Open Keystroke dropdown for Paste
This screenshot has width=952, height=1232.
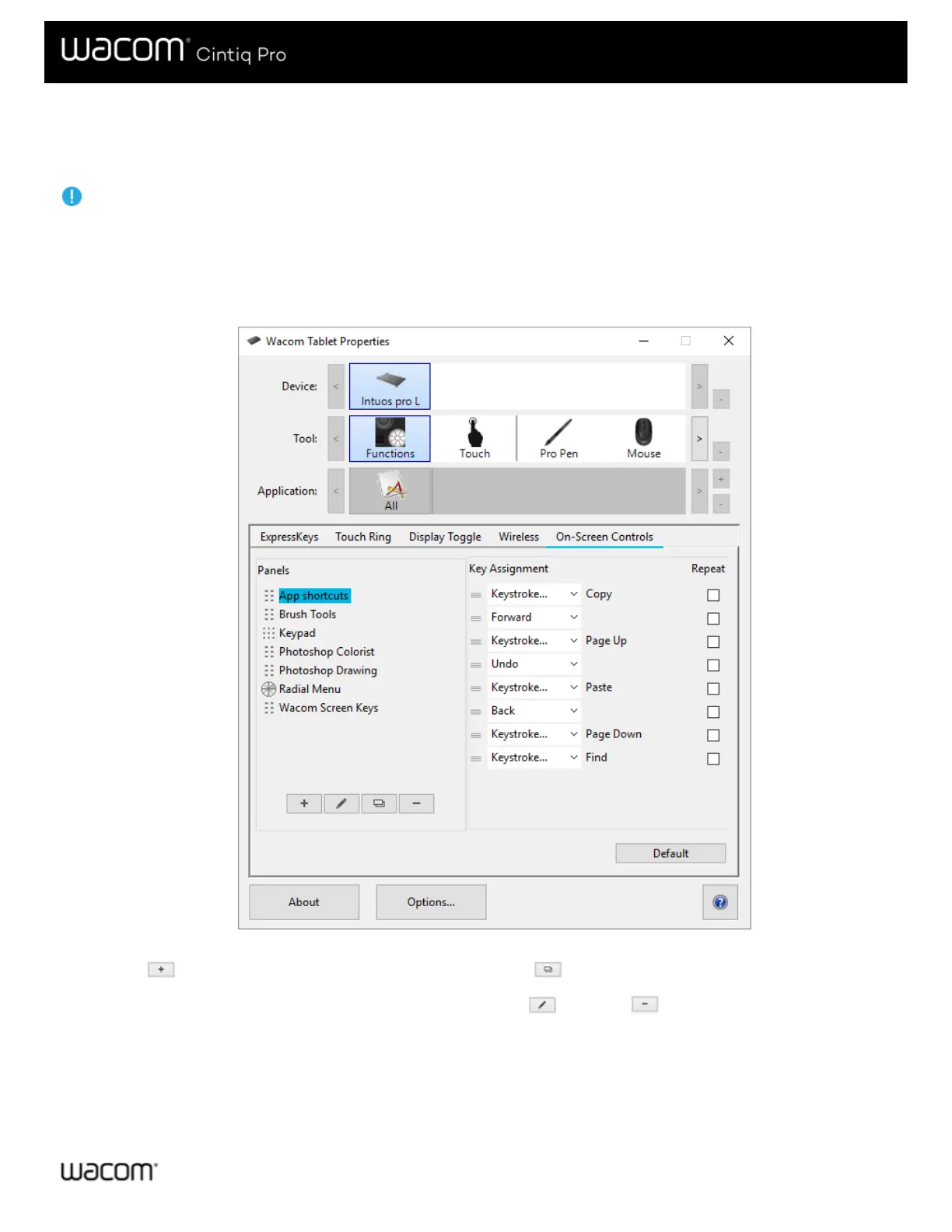534,688
